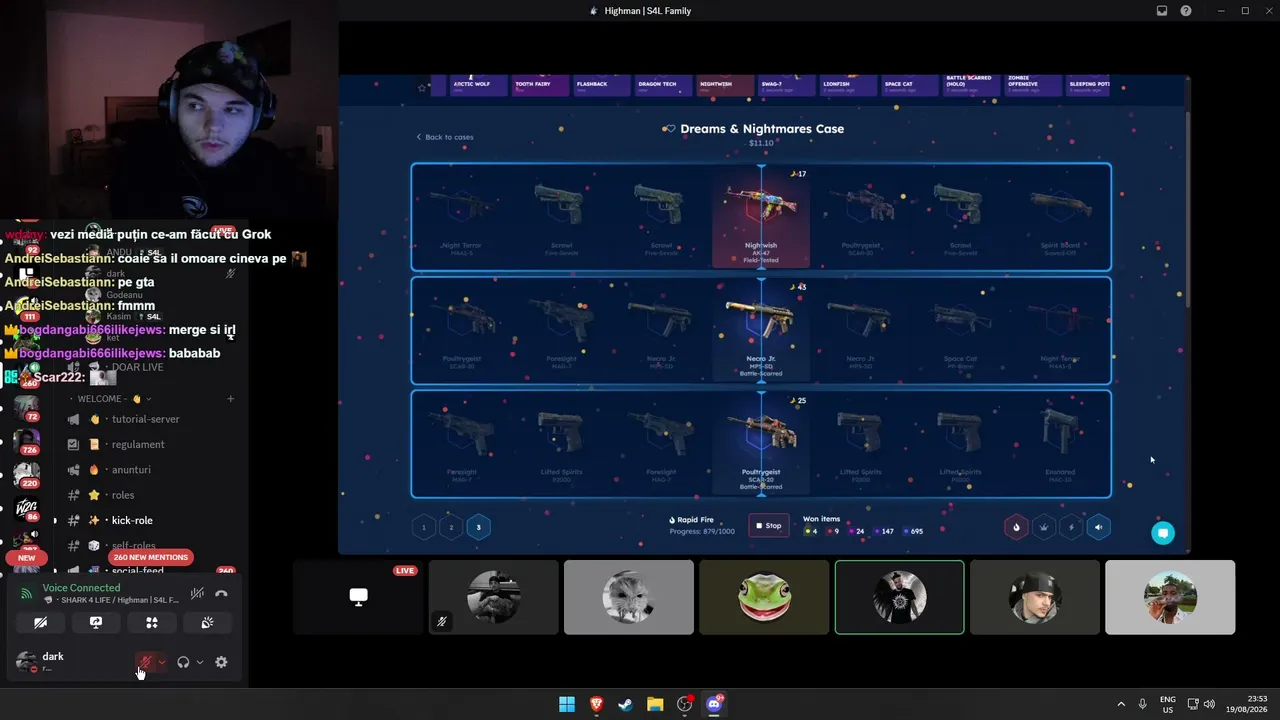Image resolution: width=1280 pixels, height=720 pixels.
Task: Open the live support chat bubble
Action: coord(1162,533)
